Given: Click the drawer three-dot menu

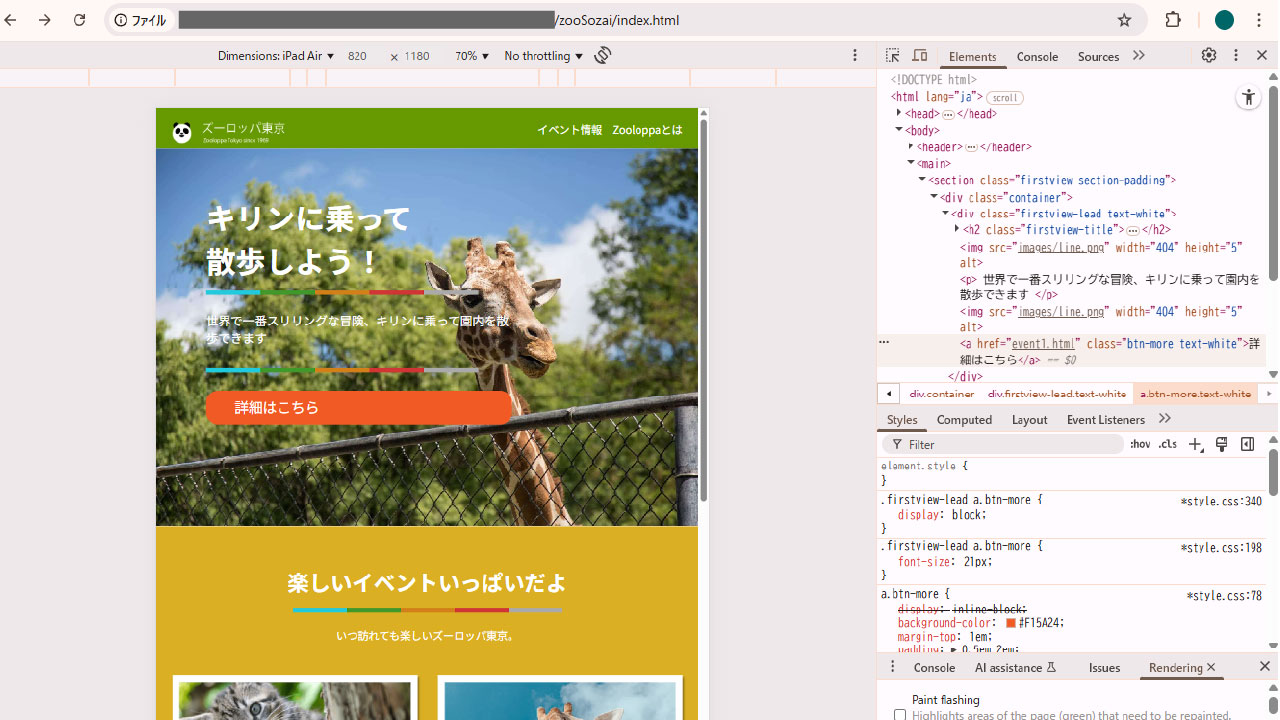Looking at the screenshot, I should [x=893, y=667].
